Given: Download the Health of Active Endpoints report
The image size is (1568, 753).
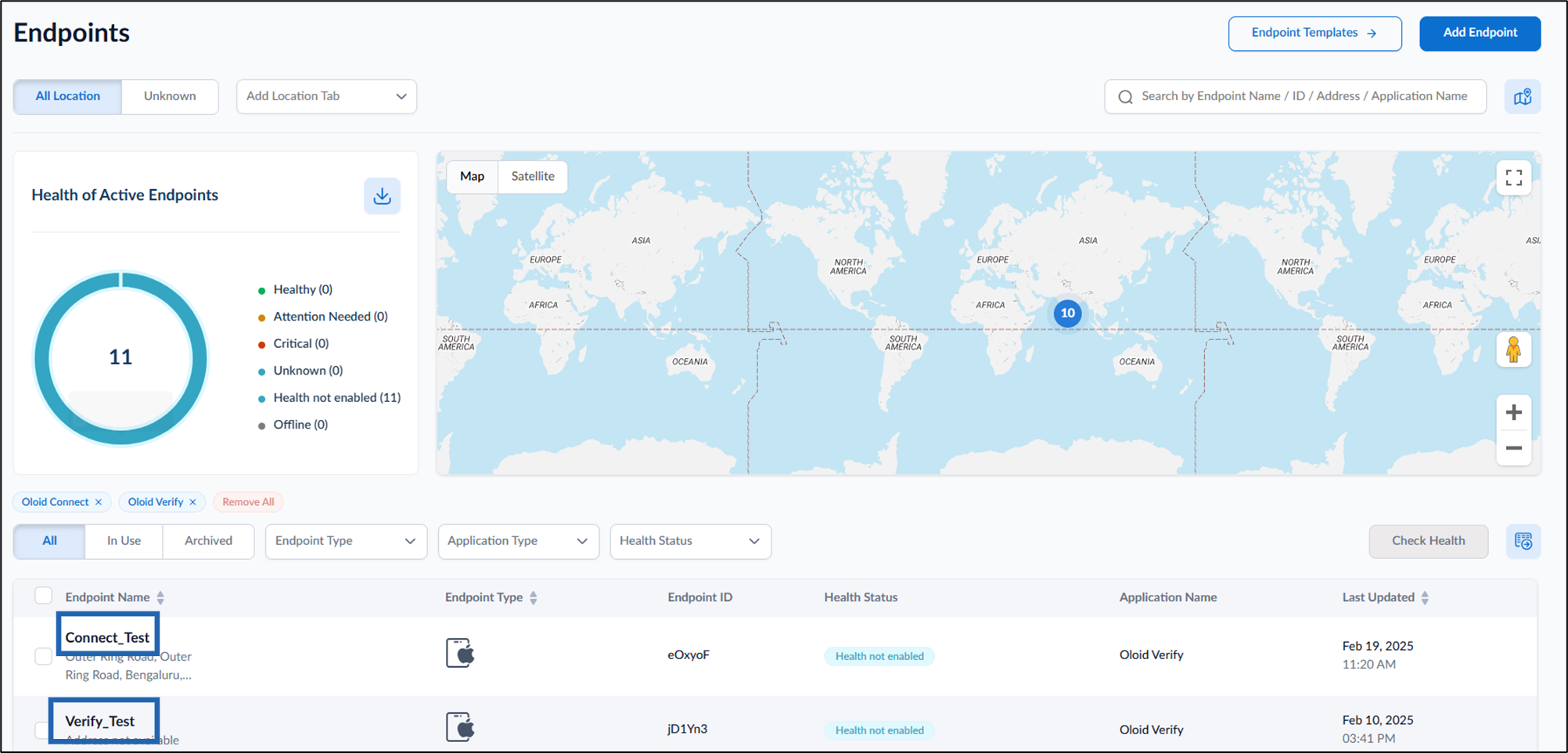Looking at the screenshot, I should click(382, 195).
